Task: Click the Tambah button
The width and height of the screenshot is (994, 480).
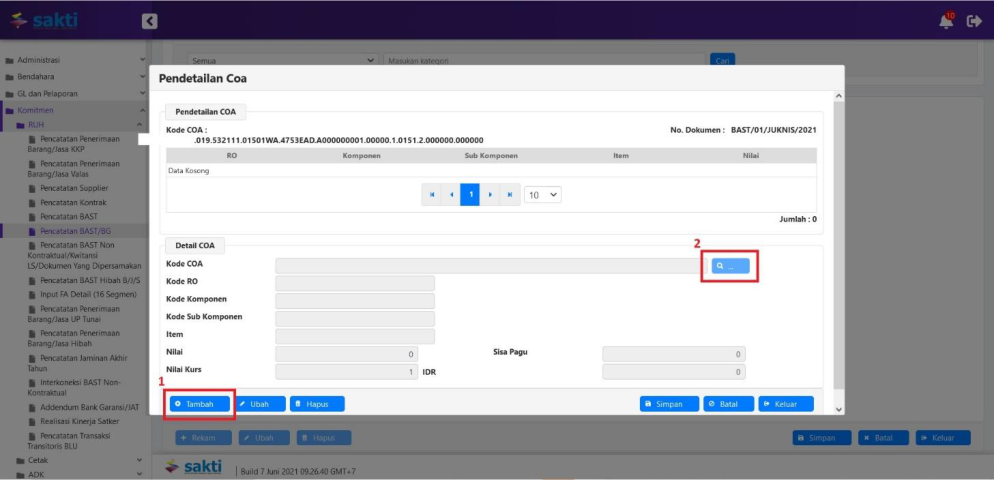Action: (200, 404)
